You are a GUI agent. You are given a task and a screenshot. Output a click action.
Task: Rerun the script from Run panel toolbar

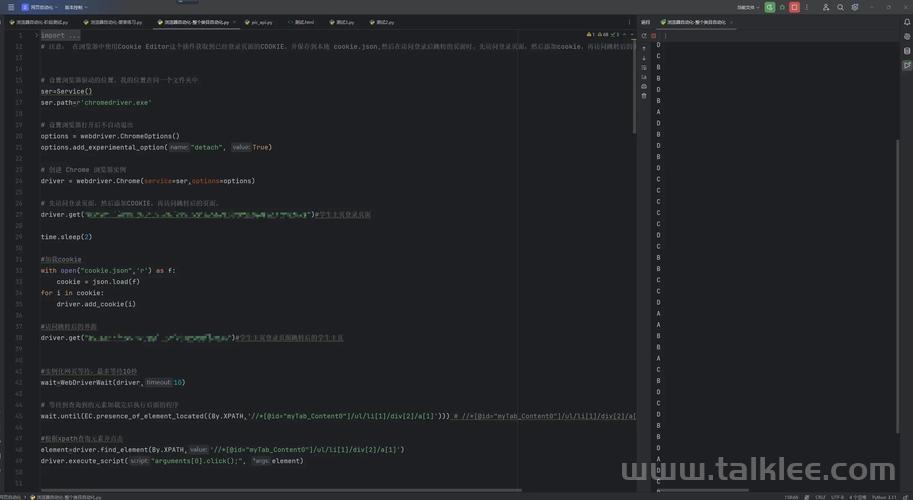point(644,36)
